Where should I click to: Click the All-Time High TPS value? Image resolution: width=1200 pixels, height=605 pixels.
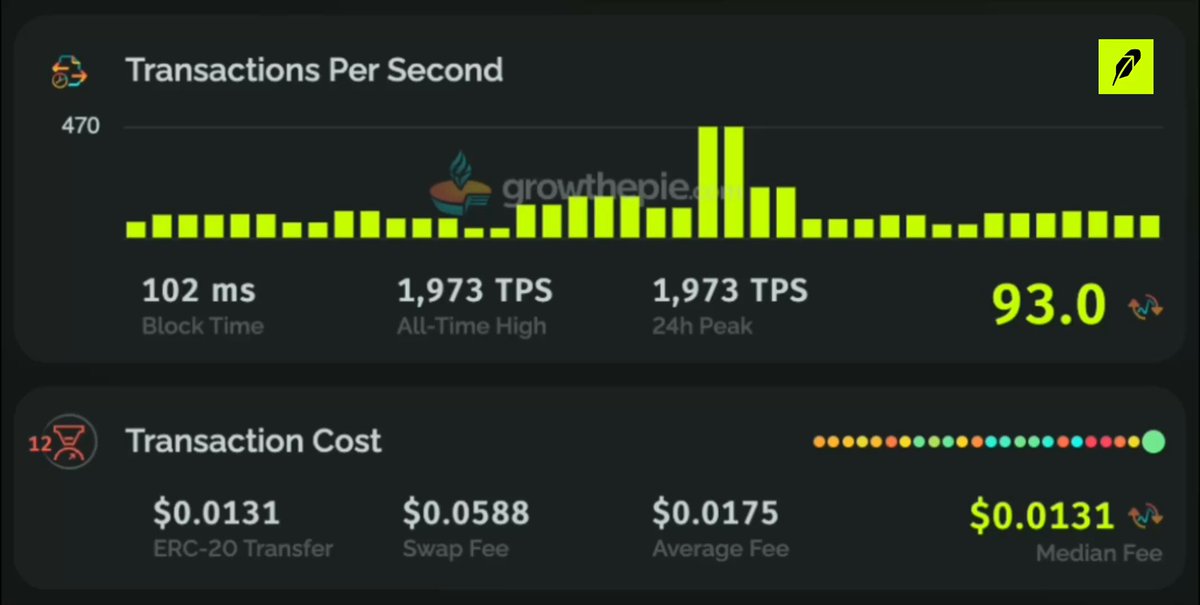[475, 292]
